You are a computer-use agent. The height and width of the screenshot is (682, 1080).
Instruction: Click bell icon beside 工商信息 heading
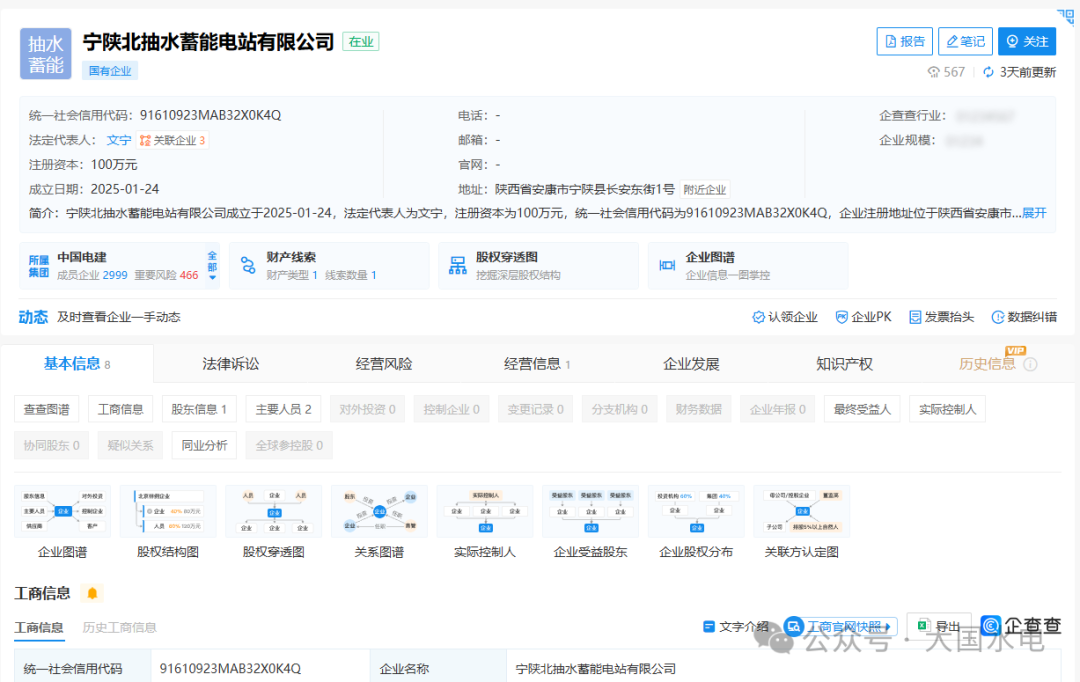(x=93, y=593)
